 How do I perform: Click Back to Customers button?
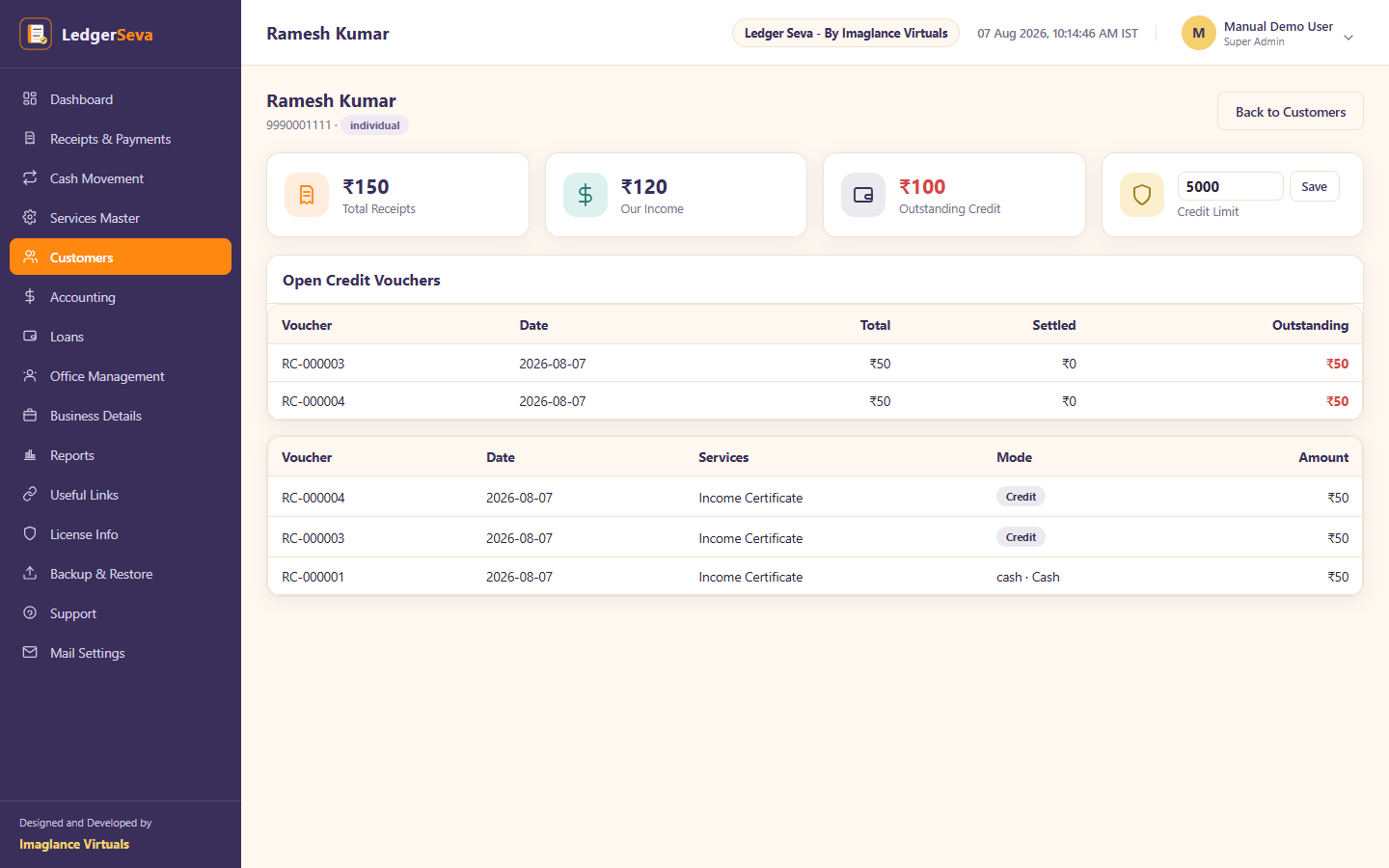pyautogui.click(x=1291, y=111)
